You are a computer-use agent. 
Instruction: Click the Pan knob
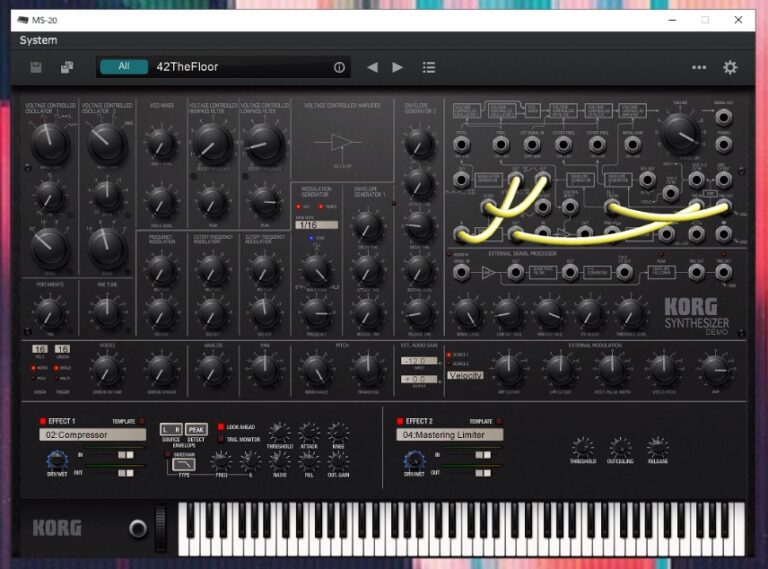264,369
